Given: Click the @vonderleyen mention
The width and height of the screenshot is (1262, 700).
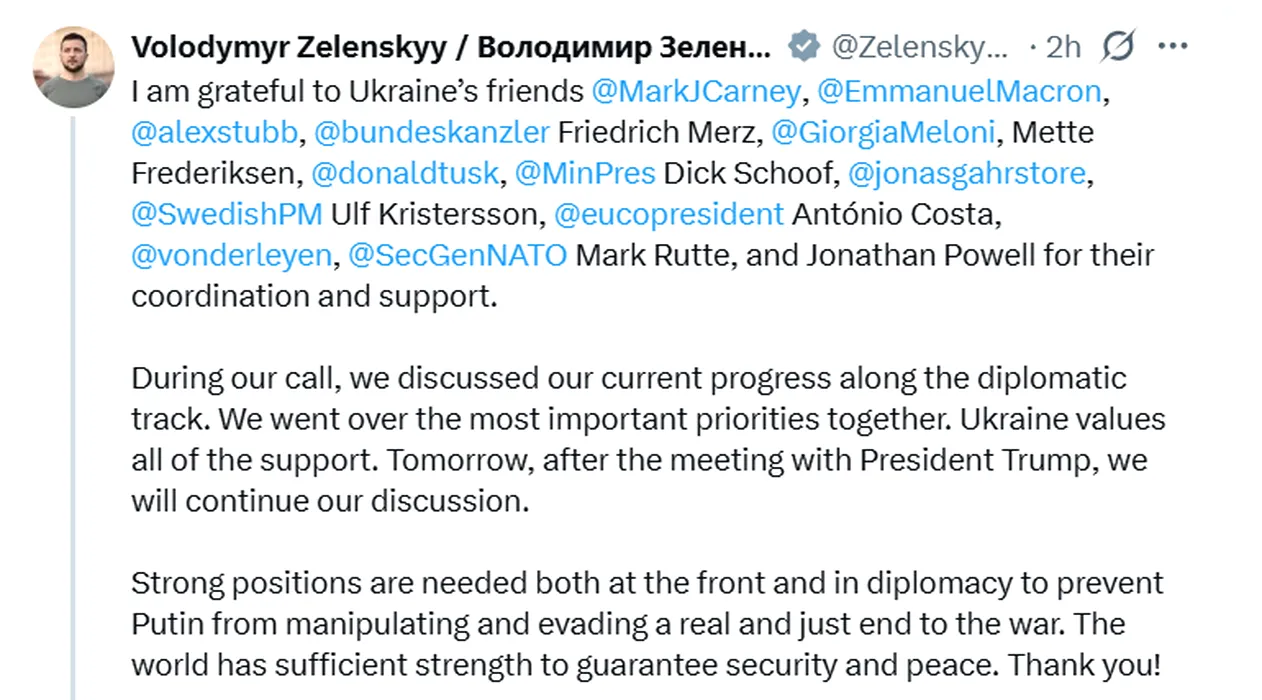Looking at the screenshot, I should 231,255.
